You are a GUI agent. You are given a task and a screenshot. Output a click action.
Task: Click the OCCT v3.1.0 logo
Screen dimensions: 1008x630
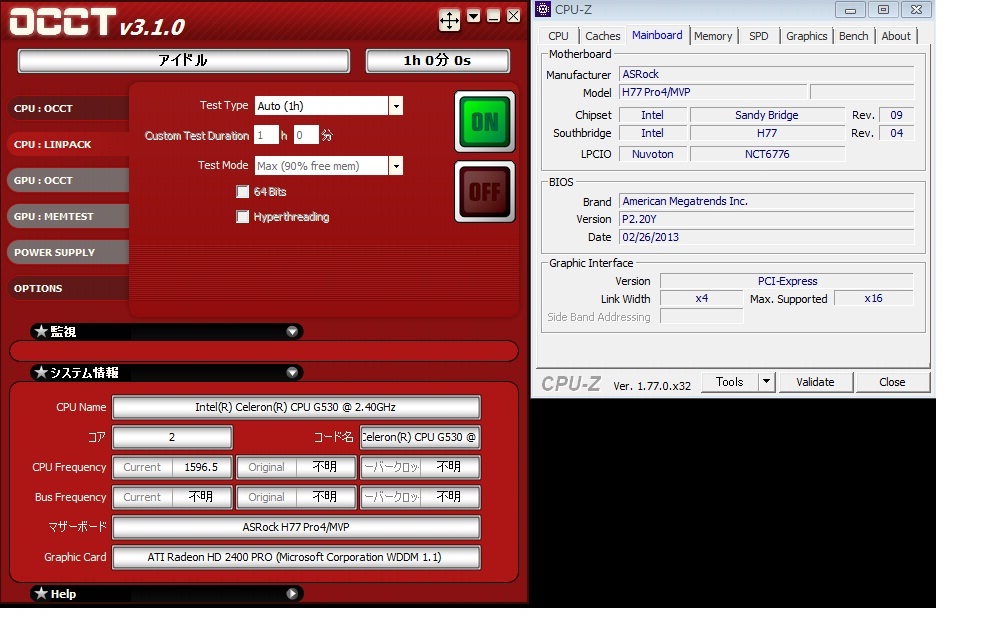(97, 23)
